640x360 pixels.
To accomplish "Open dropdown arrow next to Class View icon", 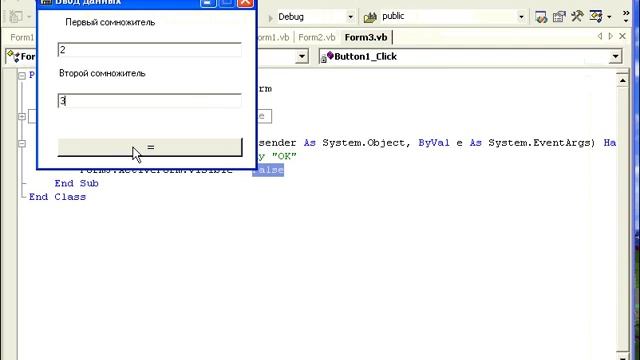I will (x=609, y=17).
